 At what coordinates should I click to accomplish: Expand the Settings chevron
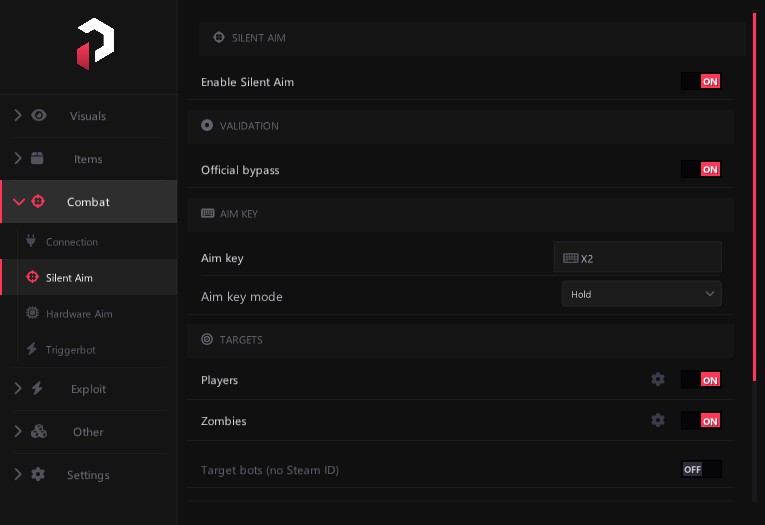click(x=18, y=474)
